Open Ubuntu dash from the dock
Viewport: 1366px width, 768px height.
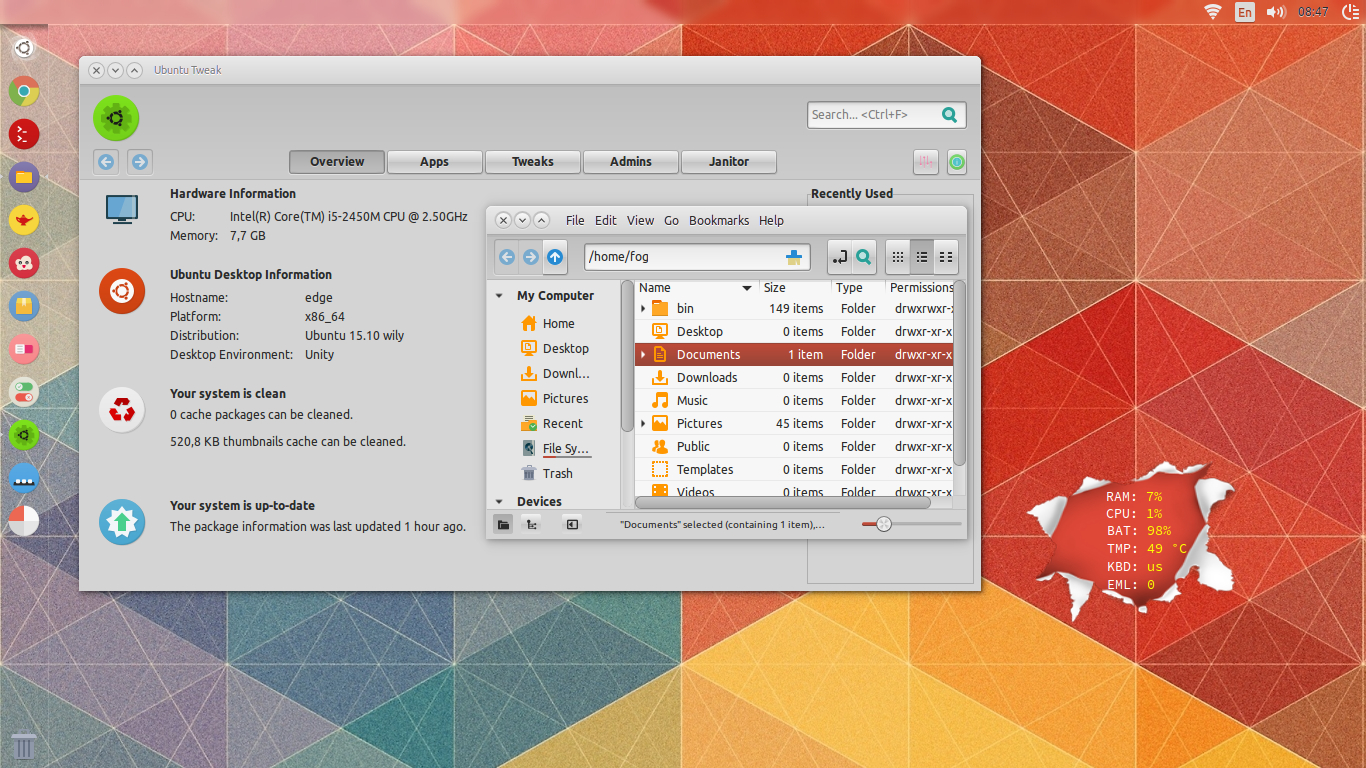tap(24, 48)
